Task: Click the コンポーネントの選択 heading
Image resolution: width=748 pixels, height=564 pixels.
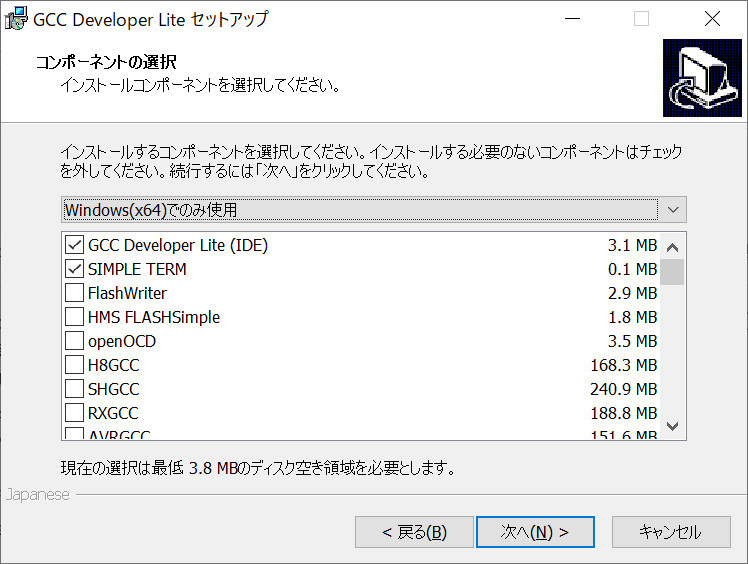Action: coord(106,62)
